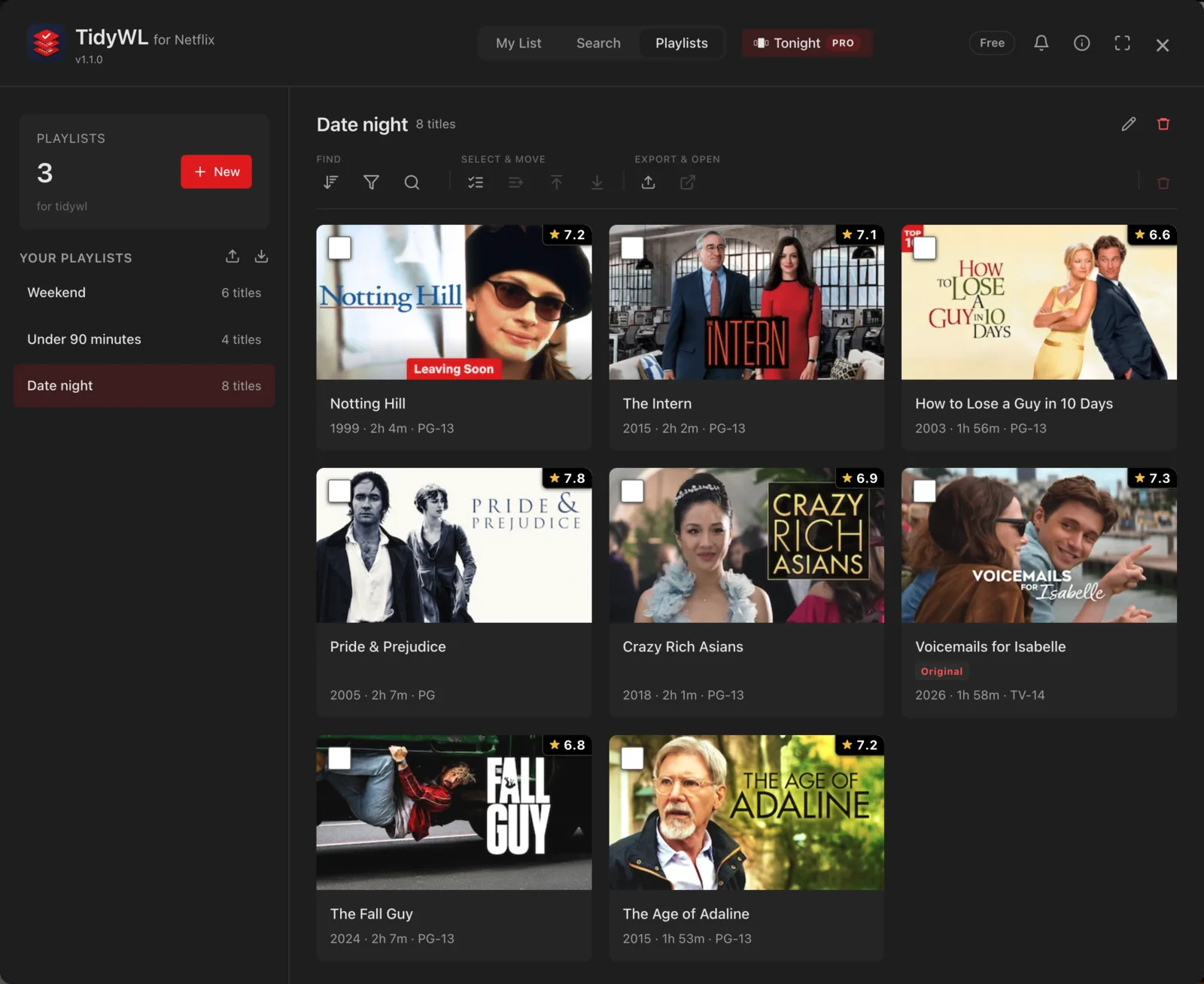Screen dimensions: 1204x984
Task: Click the move-to-top arrow icon
Action: (x=556, y=182)
